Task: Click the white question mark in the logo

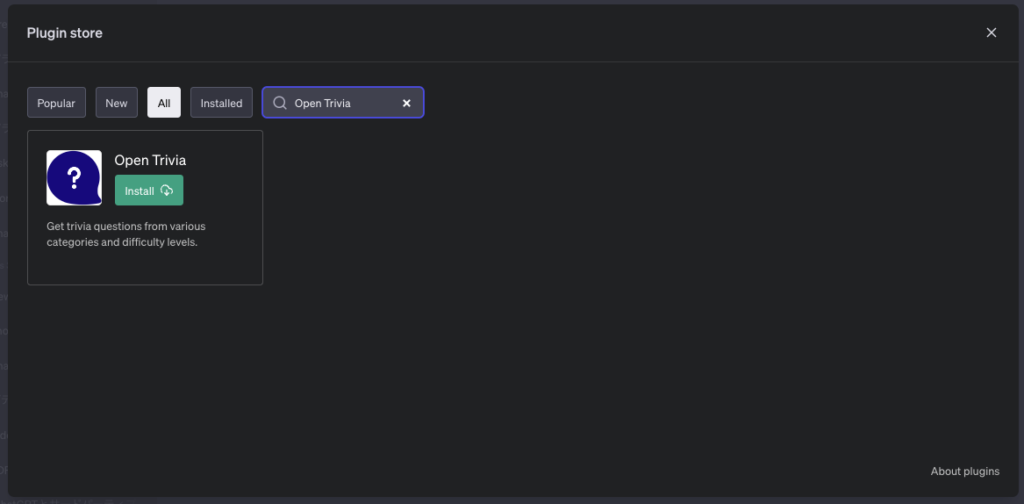Action: pyautogui.click(x=73, y=178)
